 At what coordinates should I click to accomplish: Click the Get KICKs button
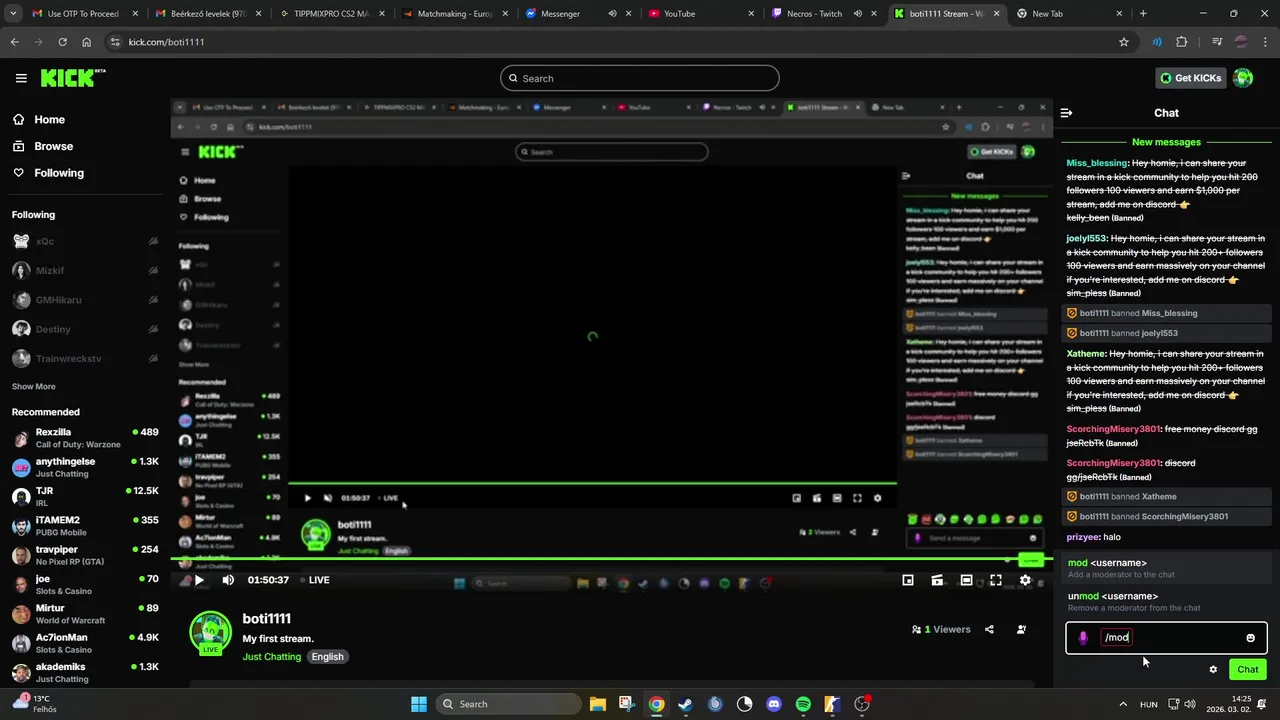[1190, 78]
